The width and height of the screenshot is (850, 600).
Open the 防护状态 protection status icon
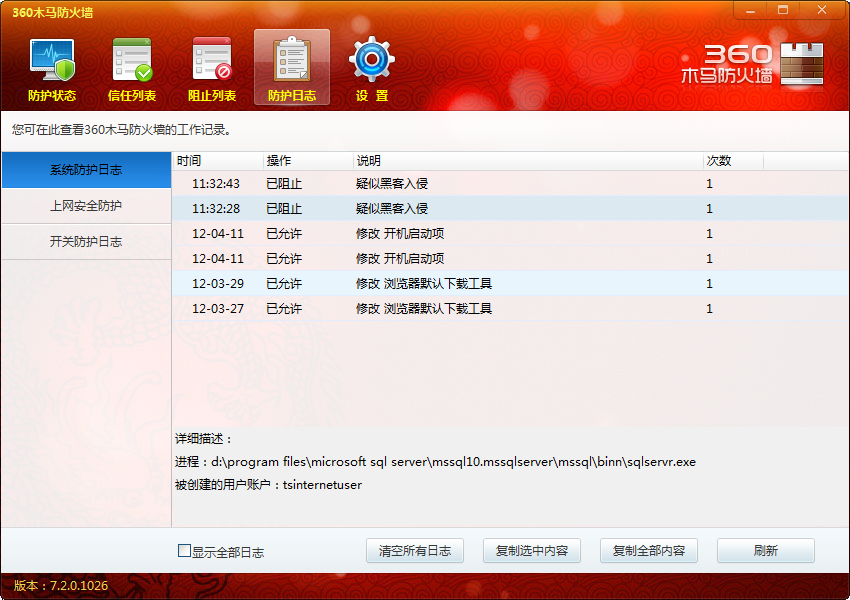coord(52,68)
